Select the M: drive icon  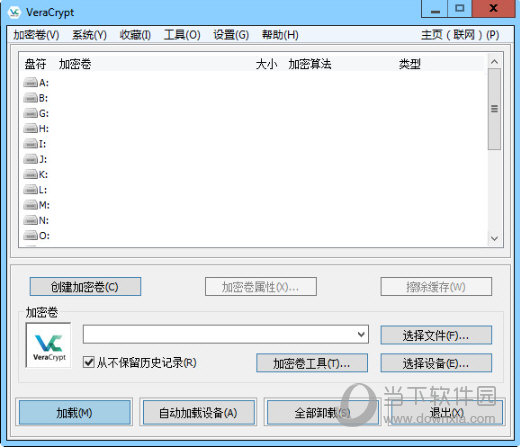[x=30, y=205]
